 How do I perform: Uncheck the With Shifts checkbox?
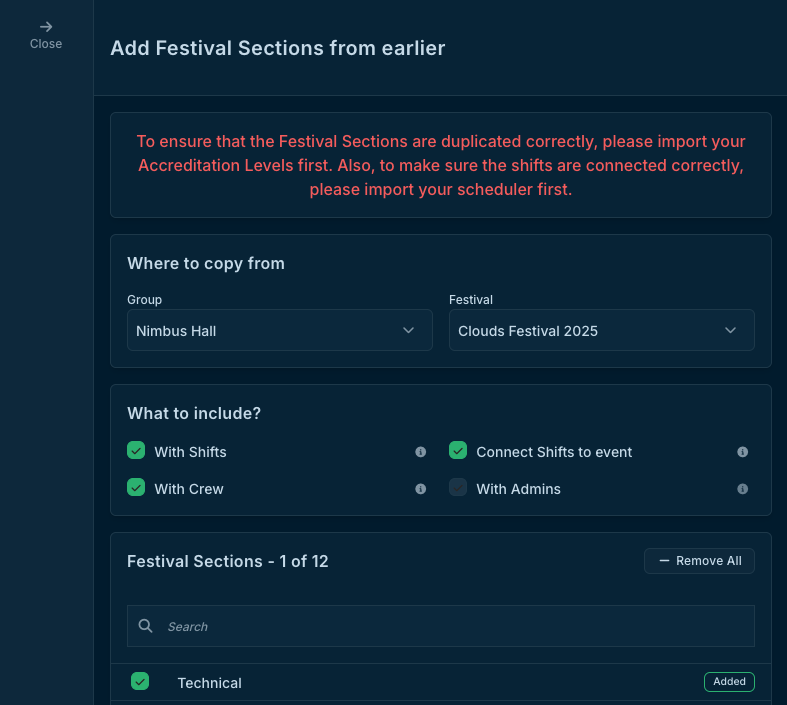click(x=137, y=451)
